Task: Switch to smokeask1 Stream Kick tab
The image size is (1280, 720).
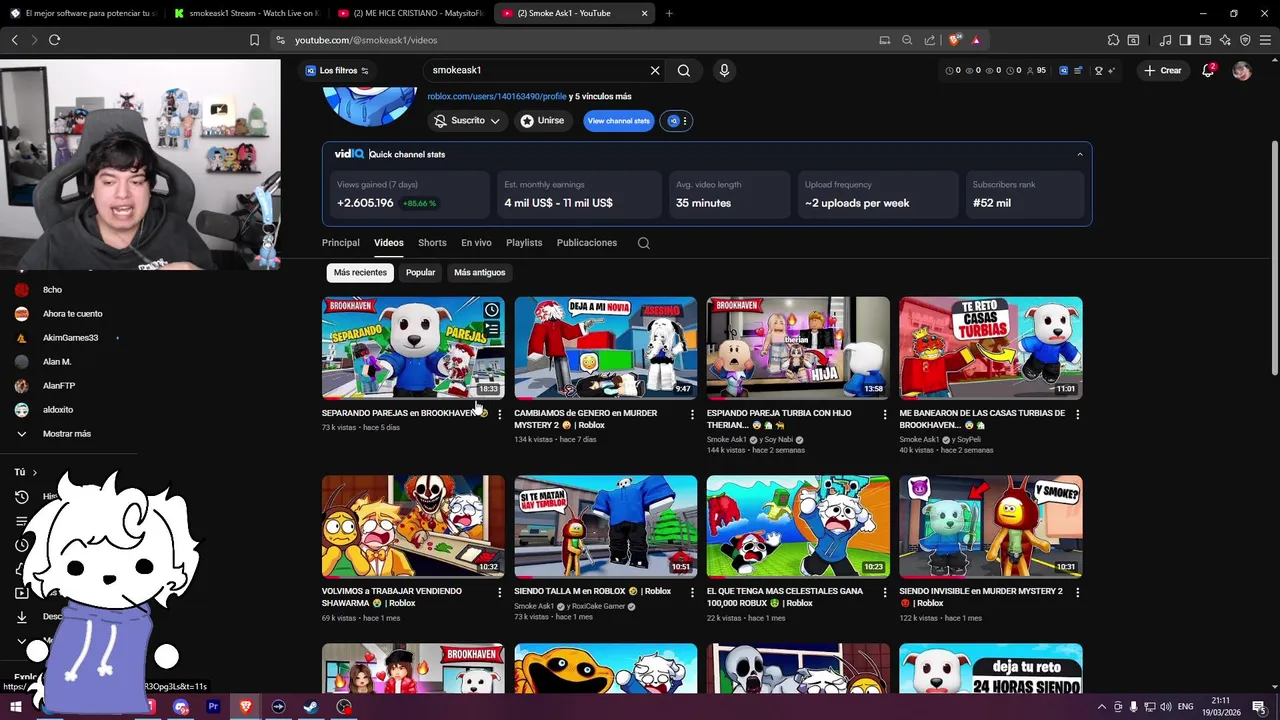Action: [x=245, y=13]
